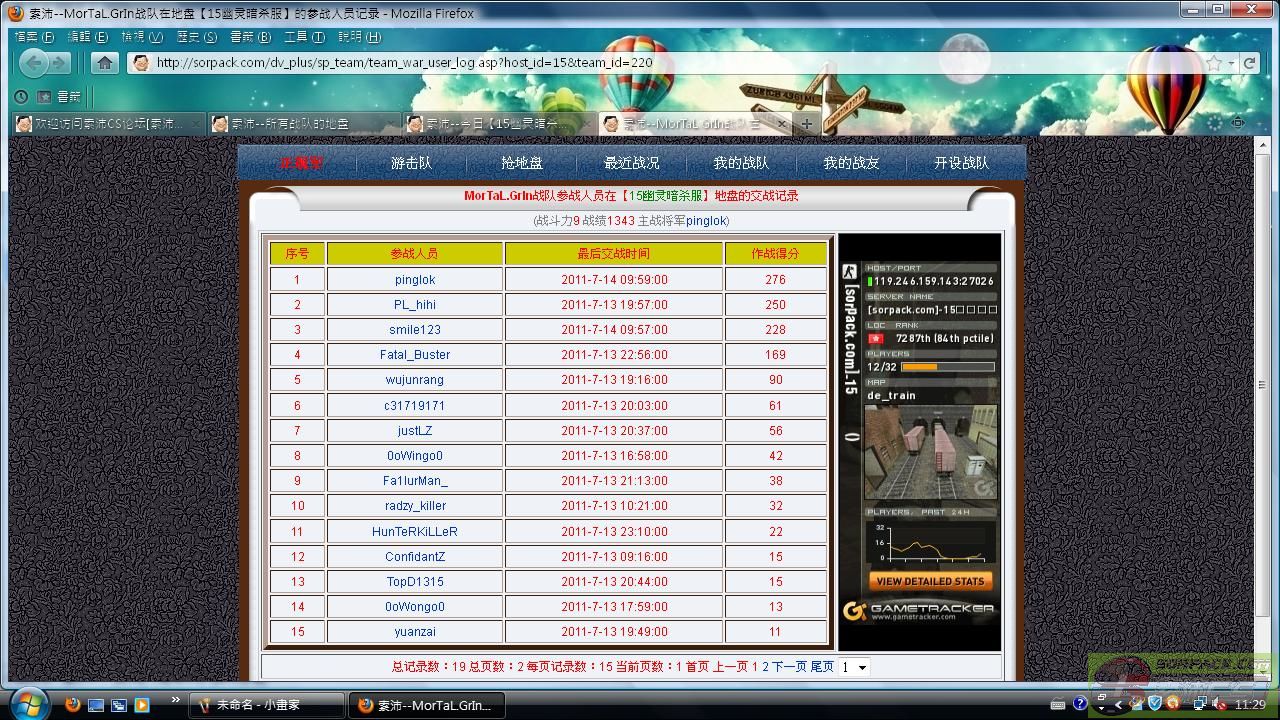Reload the page using the refresh icon
The width and height of the screenshot is (1280, 720).
tap(1249, 63)
